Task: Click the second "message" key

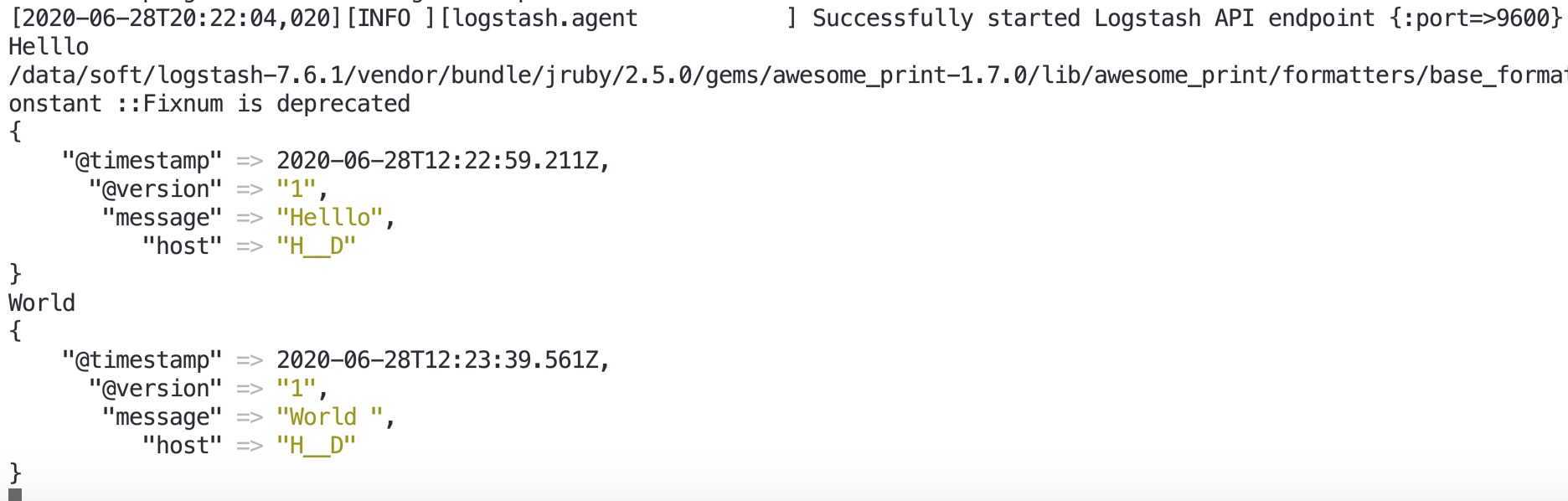Action: click(162, 417)
